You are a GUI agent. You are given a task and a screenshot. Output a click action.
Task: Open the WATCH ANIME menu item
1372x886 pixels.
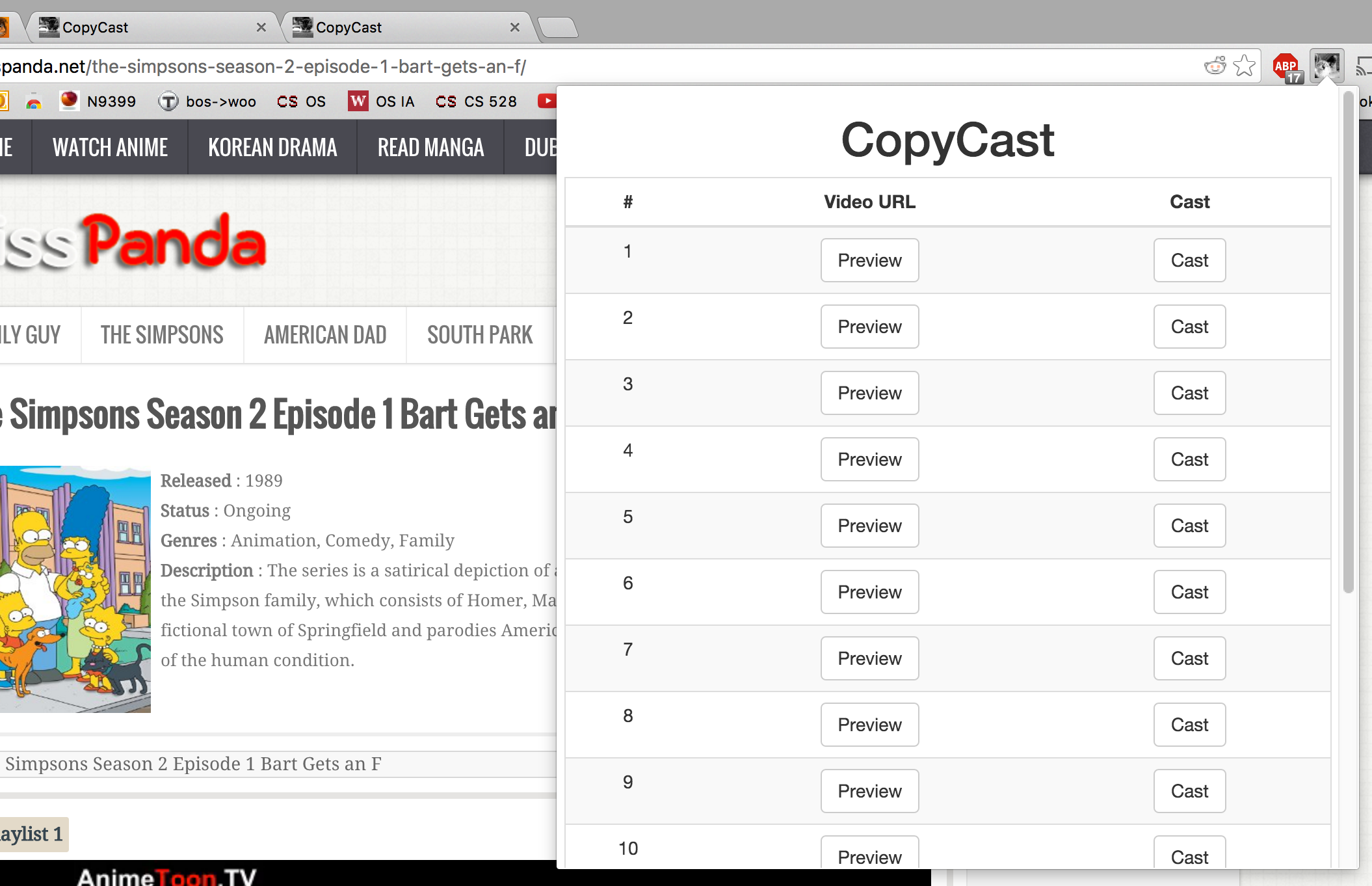(x=110, y=148)
